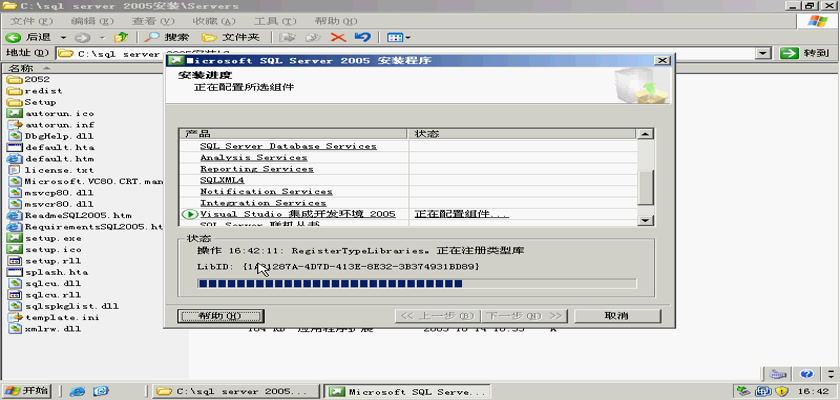Viewport: 840px width, 400px height.
Task: Open the View (查看) menu
Action: pyautogui.click(x=153, y=21)
